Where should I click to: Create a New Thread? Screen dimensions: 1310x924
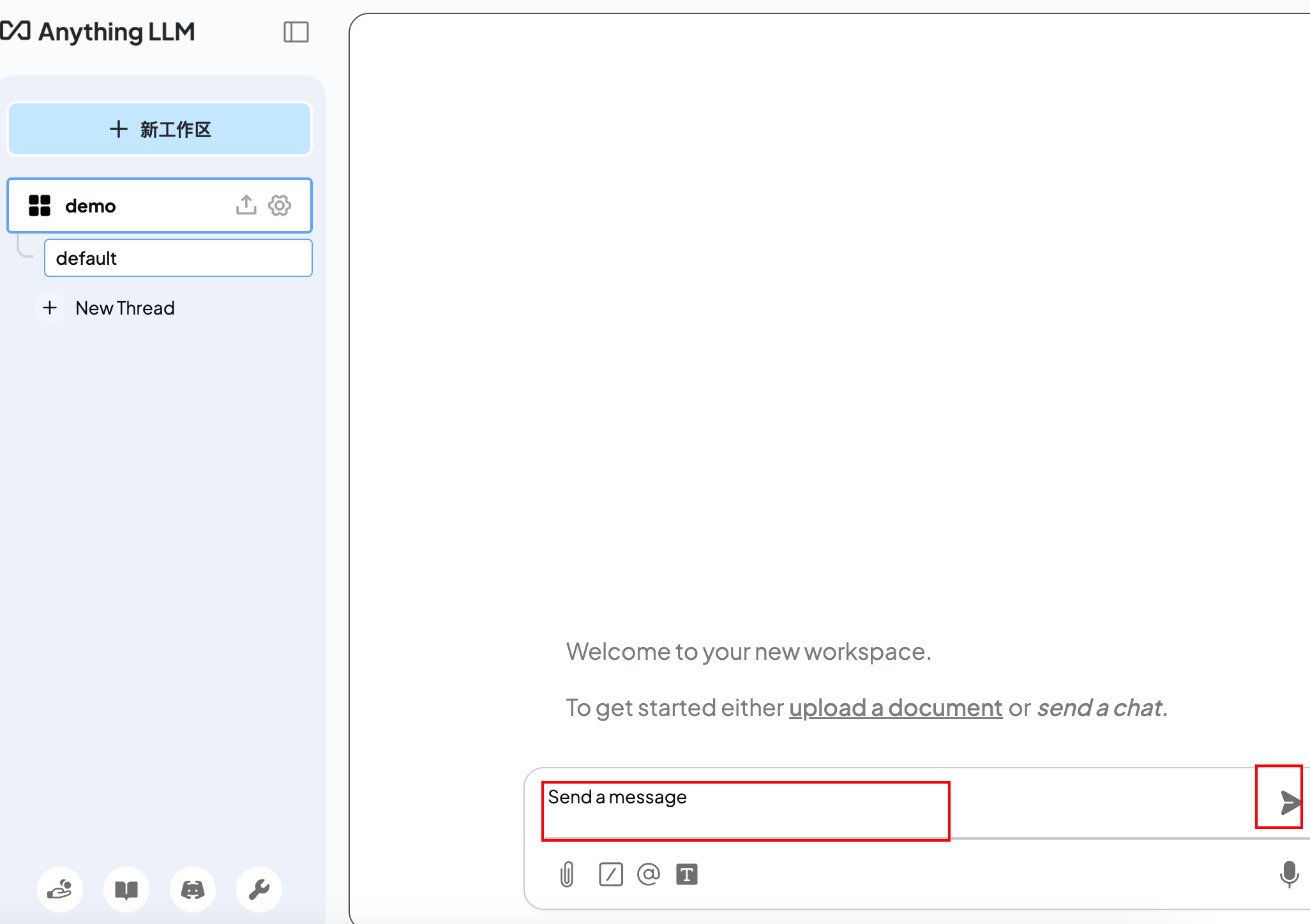pyautogui.click(x=124, y=308)
